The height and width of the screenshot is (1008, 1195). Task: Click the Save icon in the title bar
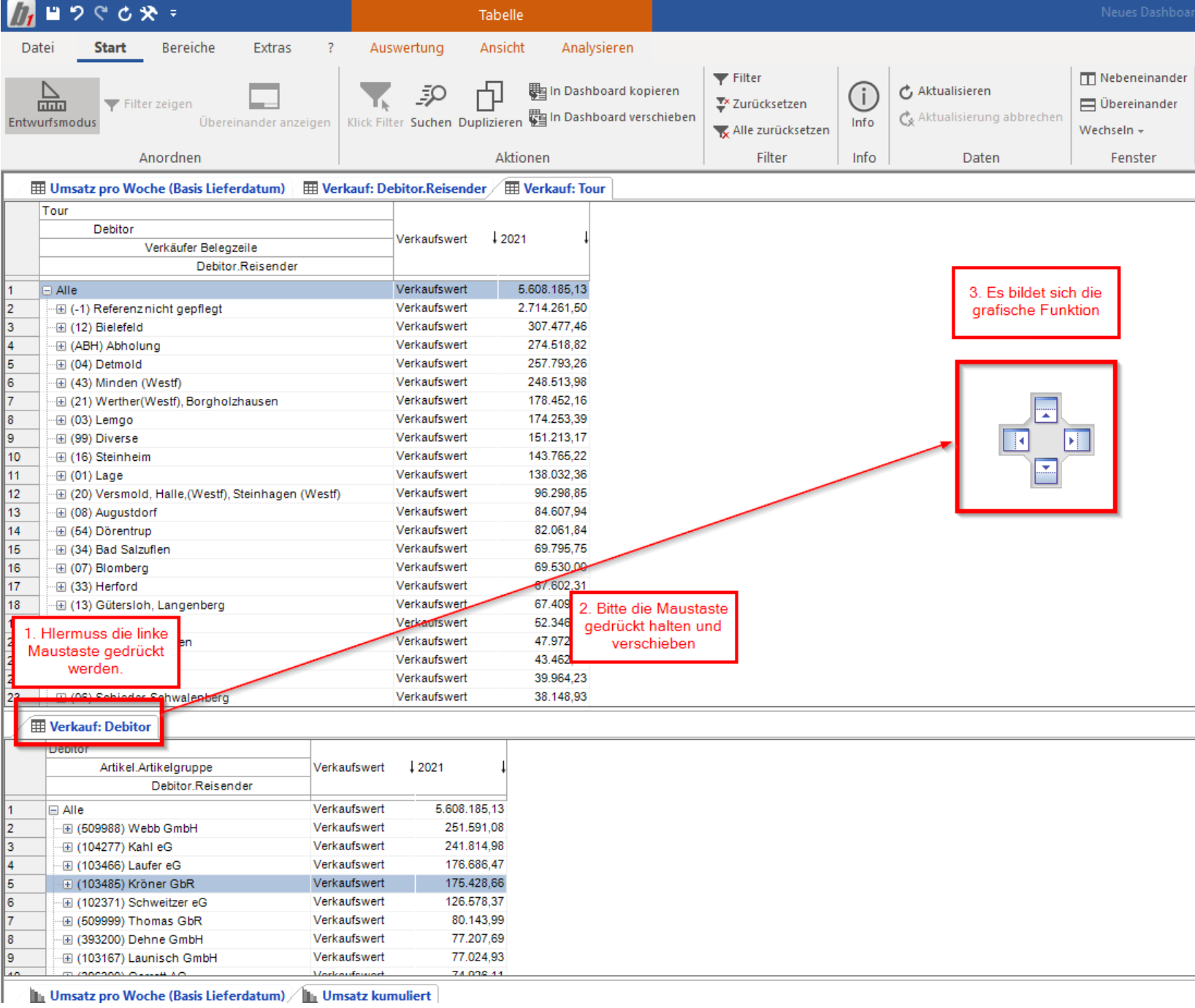click(x=53, y=13)
